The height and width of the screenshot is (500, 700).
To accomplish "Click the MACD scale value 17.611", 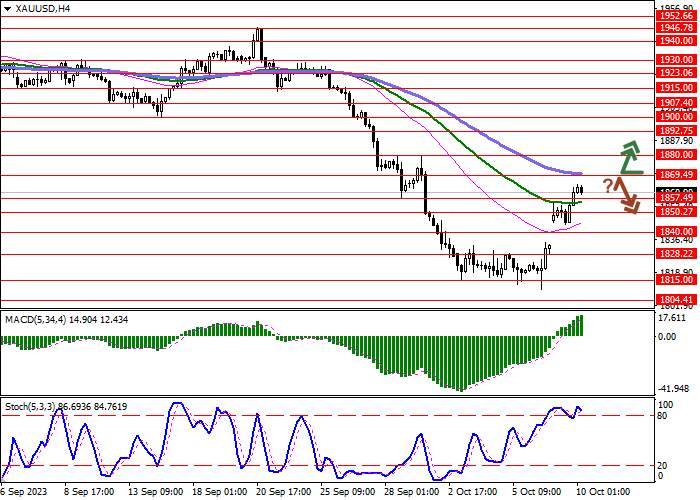I will (673, 318).
